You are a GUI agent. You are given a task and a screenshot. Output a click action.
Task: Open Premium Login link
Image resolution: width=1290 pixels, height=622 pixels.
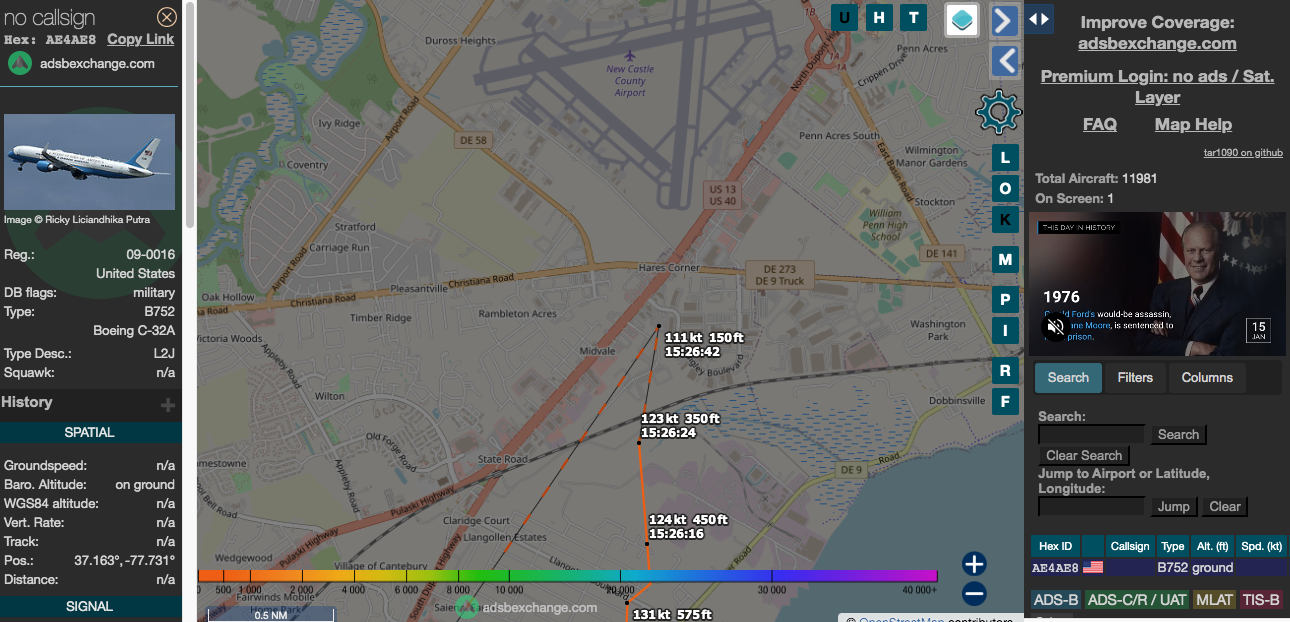[1157, 87]
